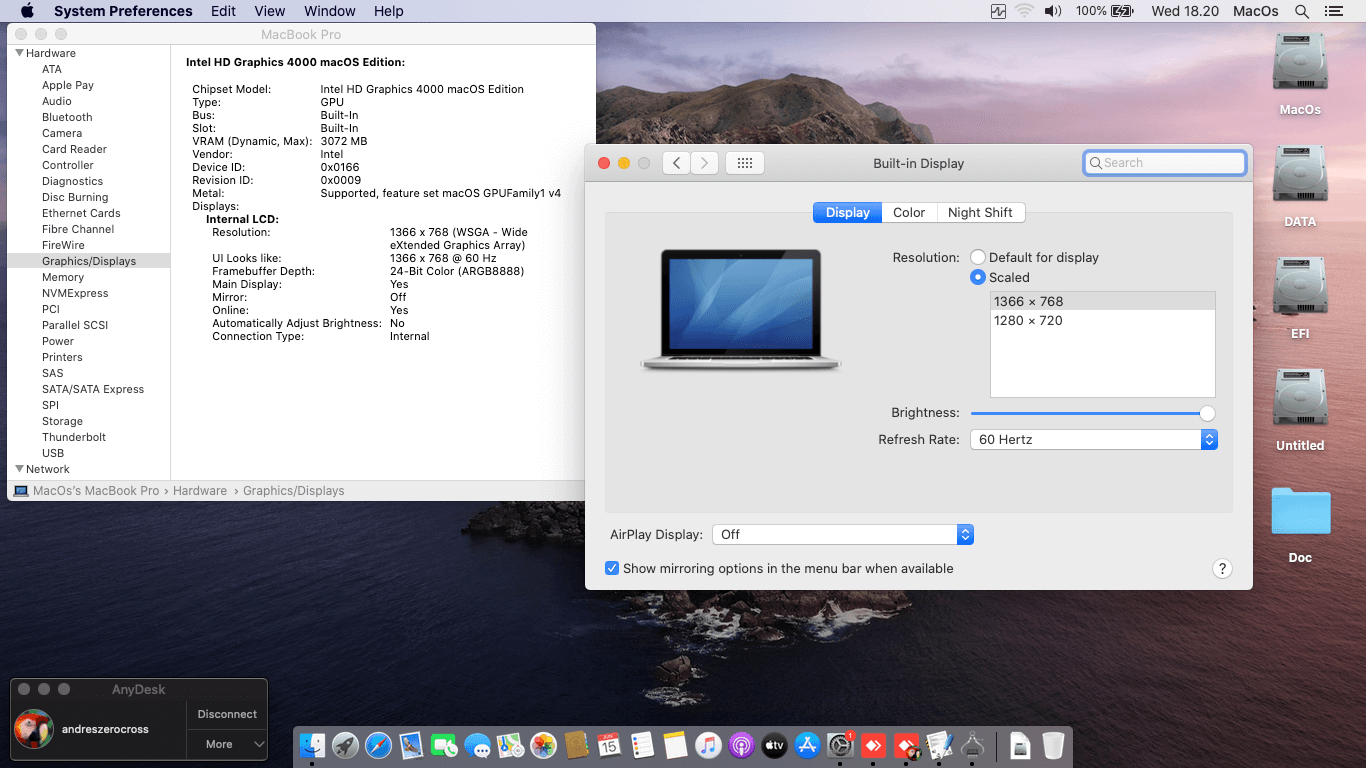Open Notification Center from menu bar

(1333, 11)
